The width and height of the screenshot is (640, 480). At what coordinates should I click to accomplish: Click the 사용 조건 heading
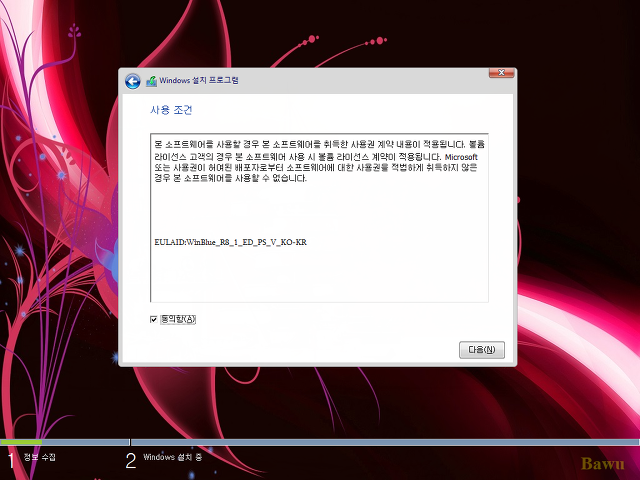click(x=171, y=110)
